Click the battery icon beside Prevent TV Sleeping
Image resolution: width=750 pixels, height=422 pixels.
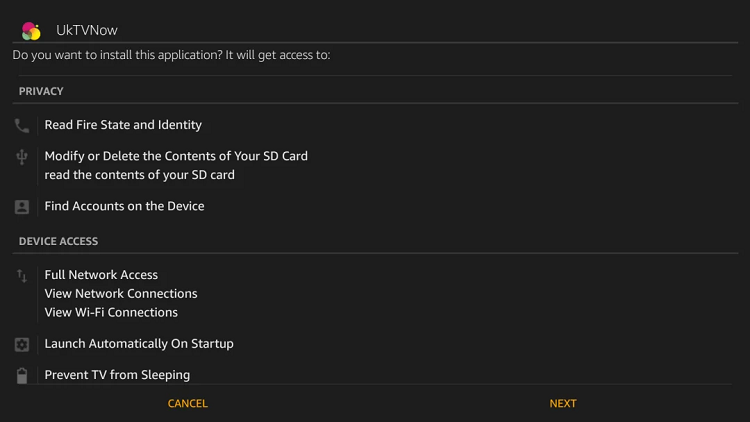(x=22, y=376)
